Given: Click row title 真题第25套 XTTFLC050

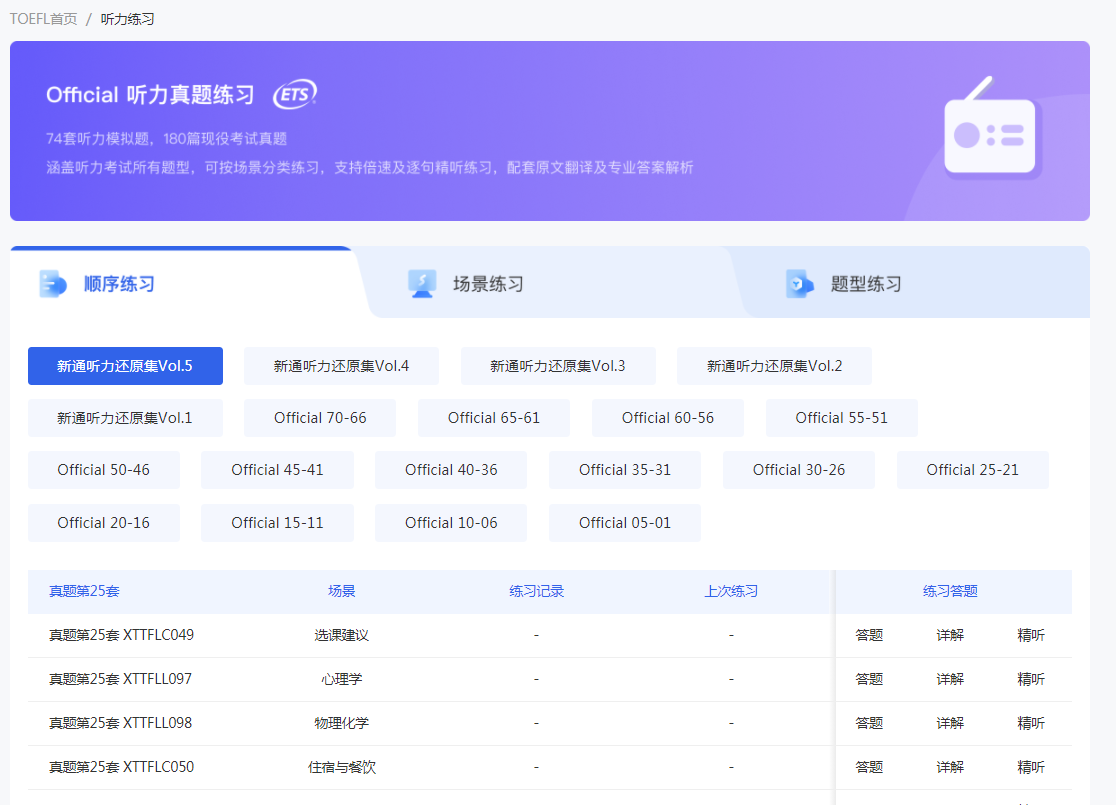Looking at the screenshot, I should tap(121, 767).
